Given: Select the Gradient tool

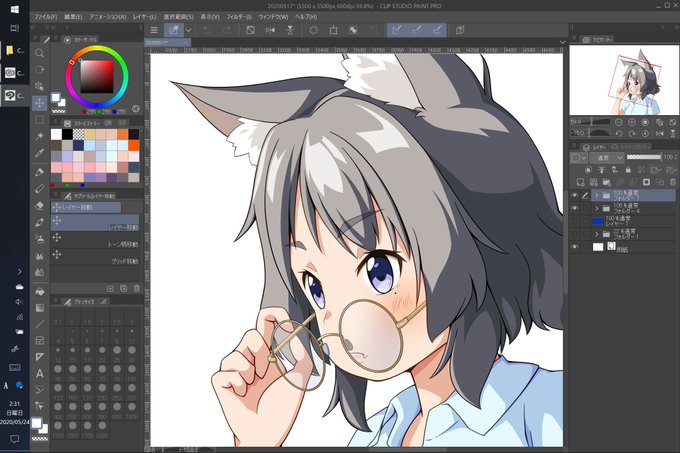Looking at the screenshot, I should point(39,308).
